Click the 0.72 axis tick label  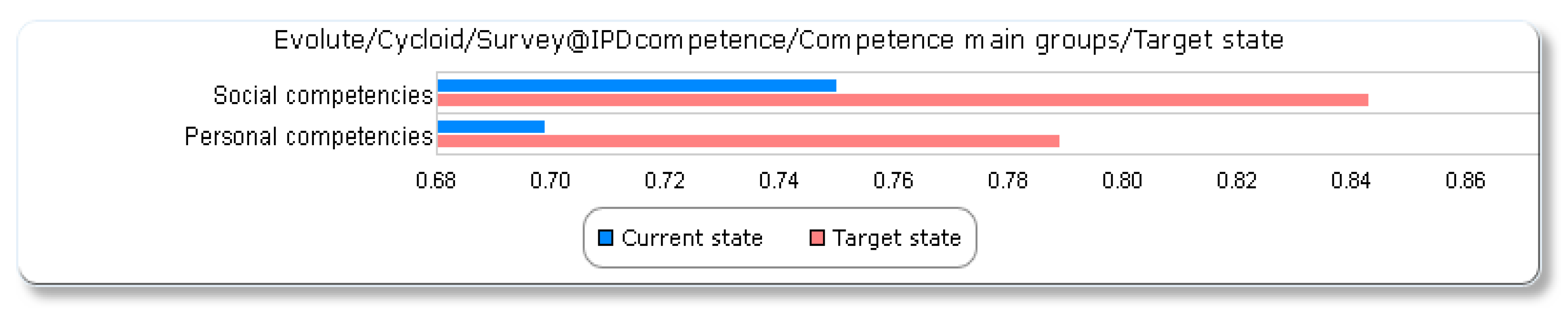665,181
